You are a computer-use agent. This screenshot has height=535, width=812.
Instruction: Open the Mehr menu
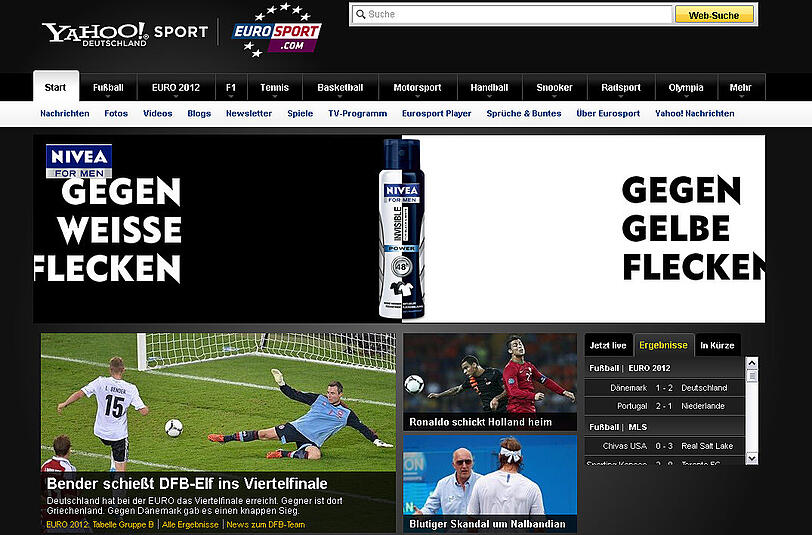click(741, 88)
